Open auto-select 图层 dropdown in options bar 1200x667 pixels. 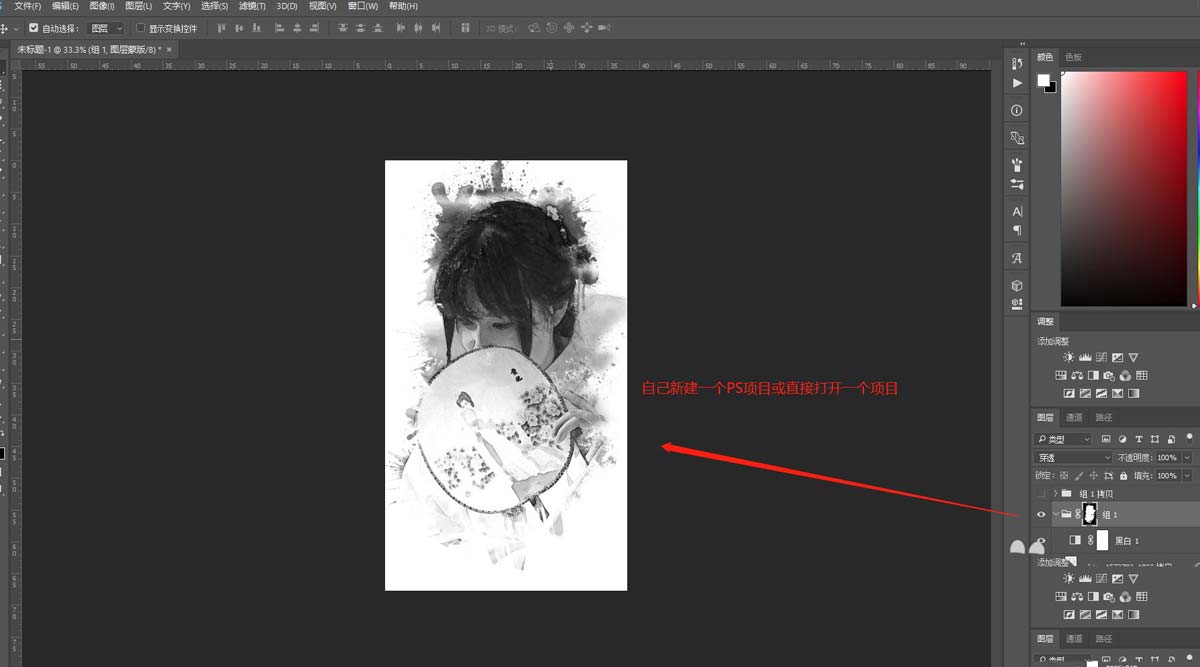coord(105,28)
